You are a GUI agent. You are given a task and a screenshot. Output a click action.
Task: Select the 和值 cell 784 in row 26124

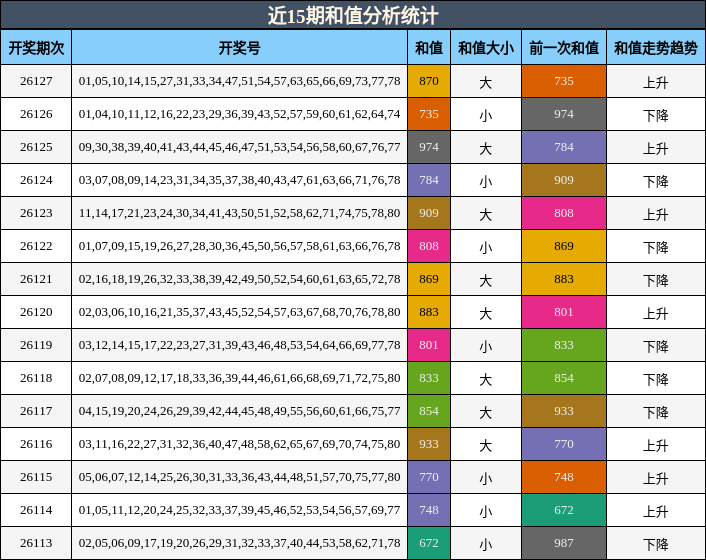click(x=429, y=180)
